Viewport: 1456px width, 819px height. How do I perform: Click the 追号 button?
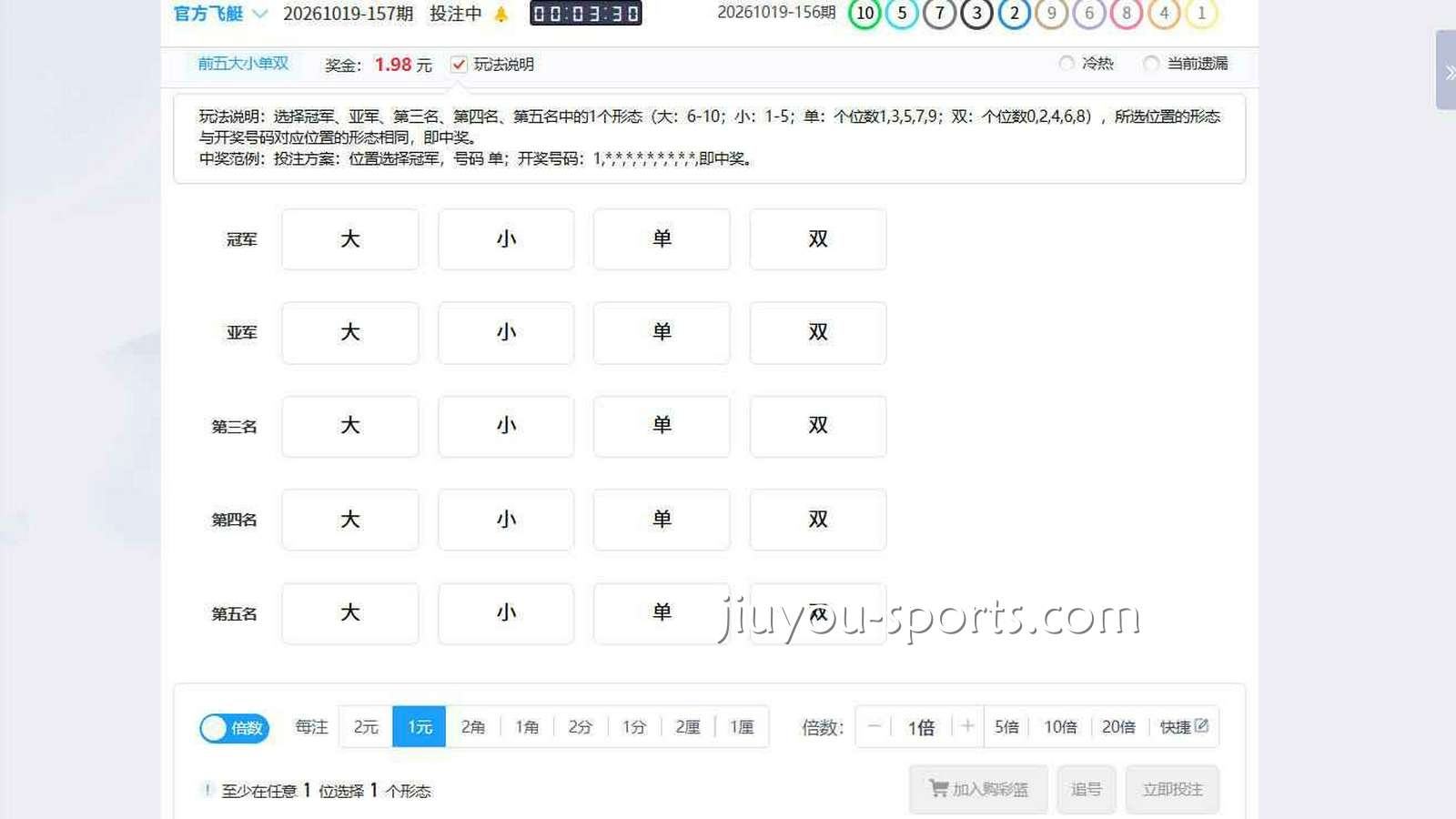[x=1086, y=789]
